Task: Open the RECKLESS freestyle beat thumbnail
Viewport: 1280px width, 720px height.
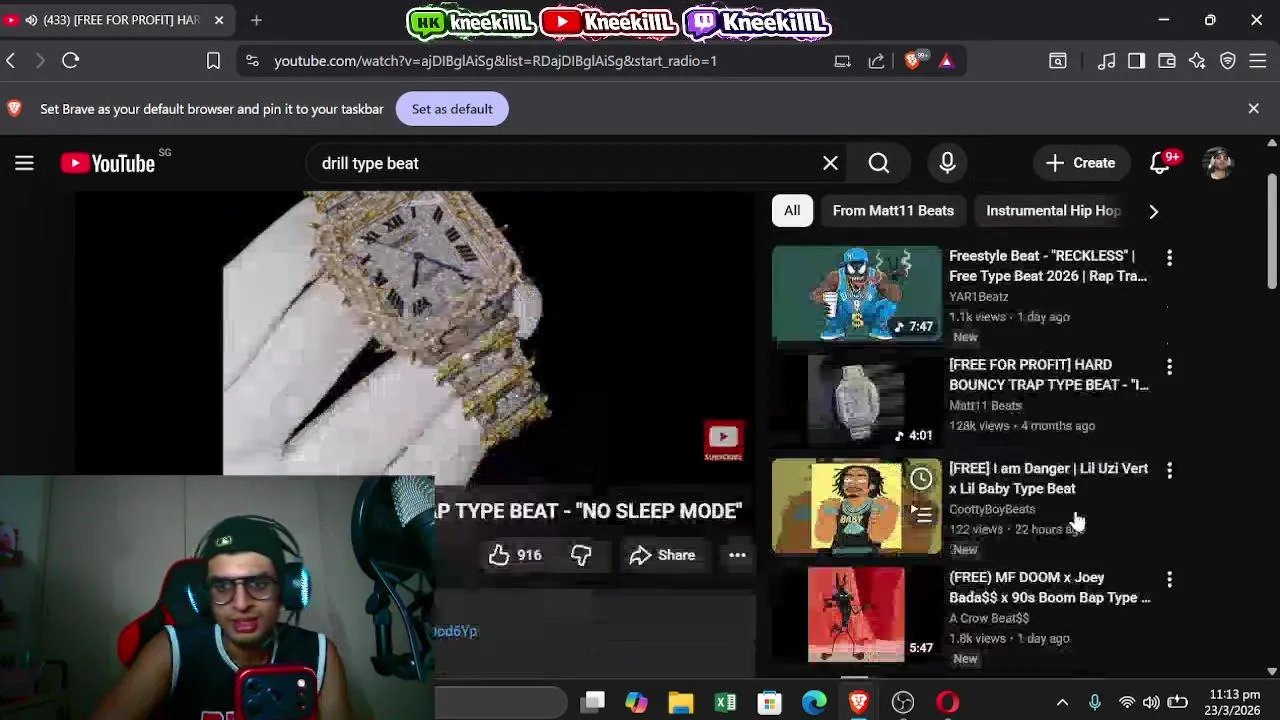Action: [857, 294]
